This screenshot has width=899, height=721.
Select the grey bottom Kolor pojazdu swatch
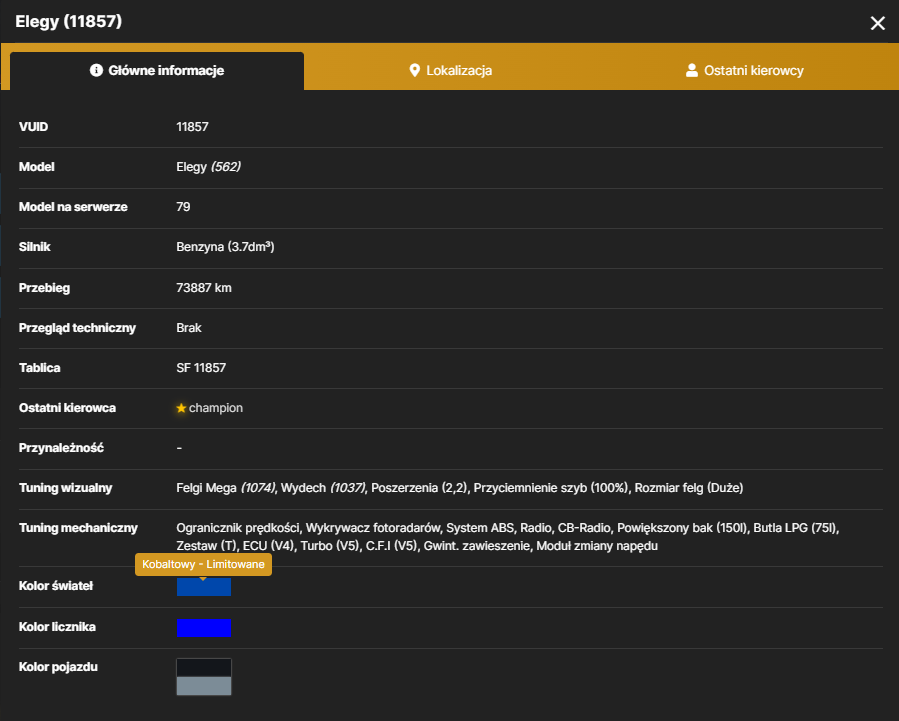tap(204, 686)
